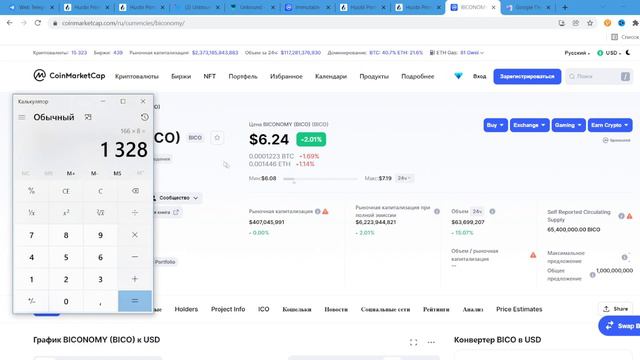Click calculator memory store MS key

(117, 173)
